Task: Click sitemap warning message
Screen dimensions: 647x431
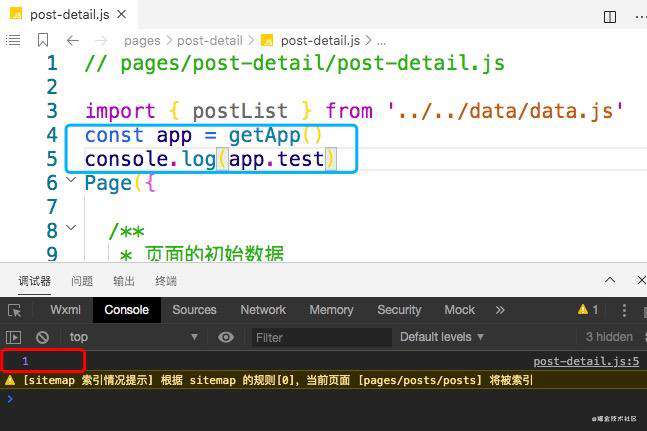Action: 277,380
